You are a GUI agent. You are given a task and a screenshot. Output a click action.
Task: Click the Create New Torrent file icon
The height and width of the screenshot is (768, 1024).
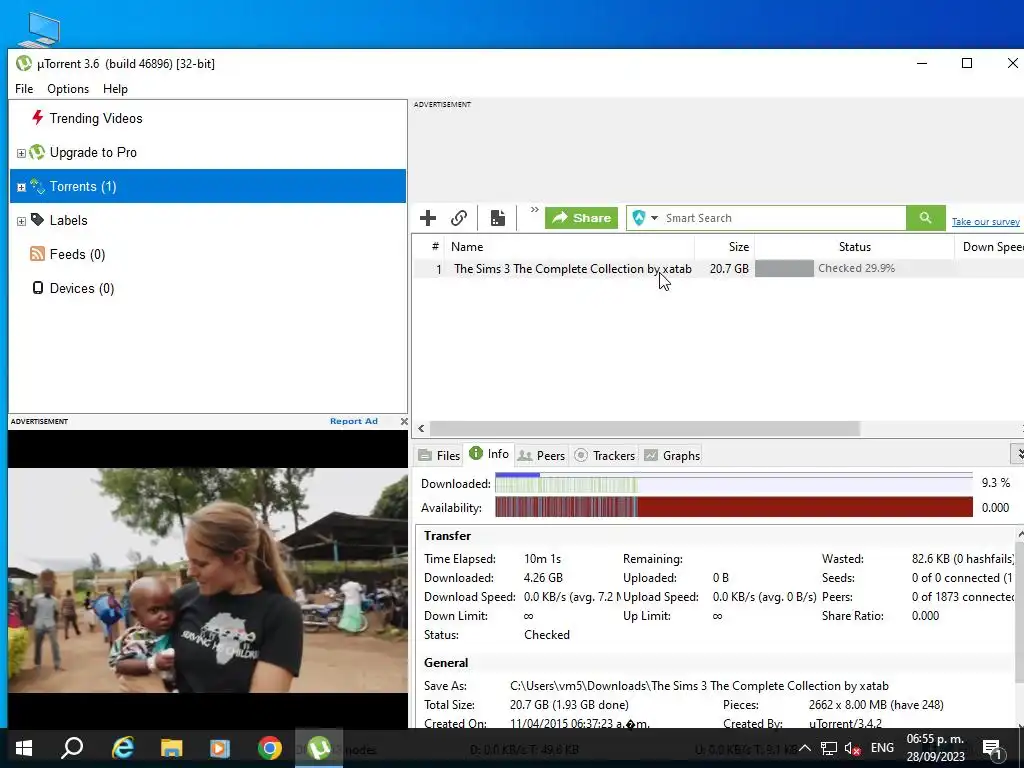(x=498, y=217)
